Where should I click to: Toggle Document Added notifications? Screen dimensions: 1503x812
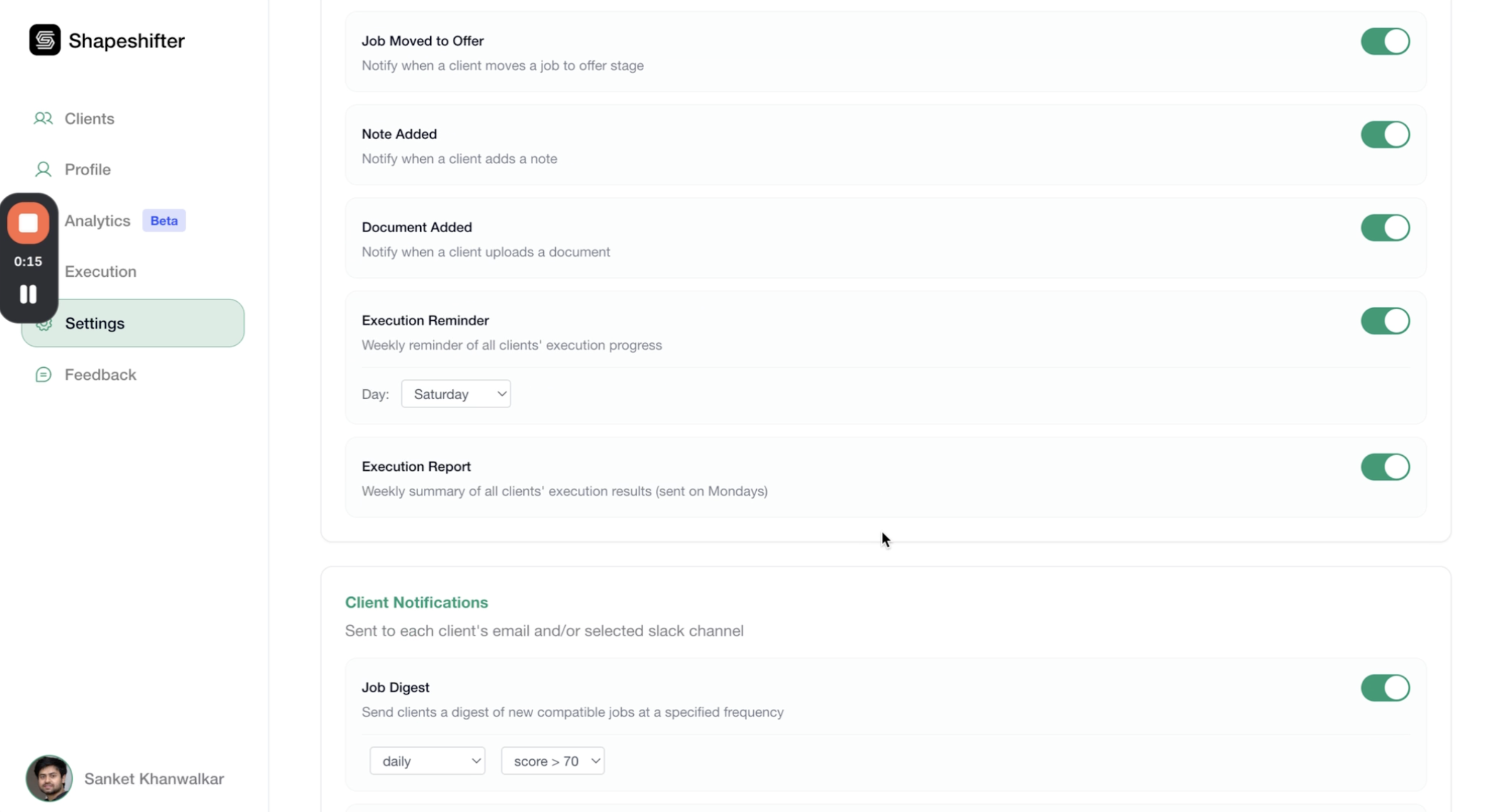click(1385, 228)
